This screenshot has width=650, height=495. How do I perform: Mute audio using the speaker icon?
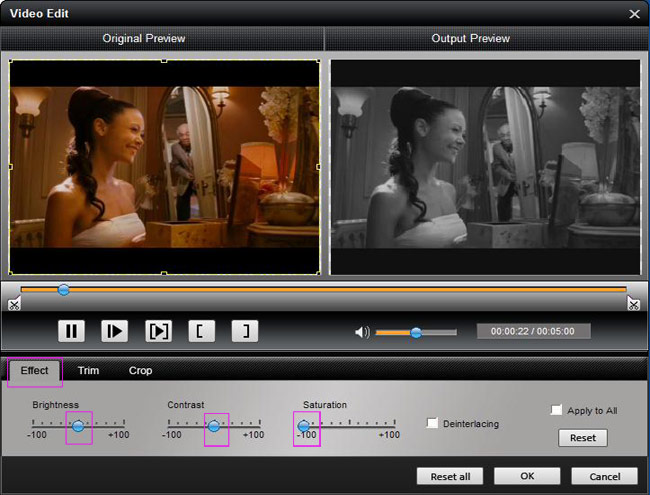point(362,332)
